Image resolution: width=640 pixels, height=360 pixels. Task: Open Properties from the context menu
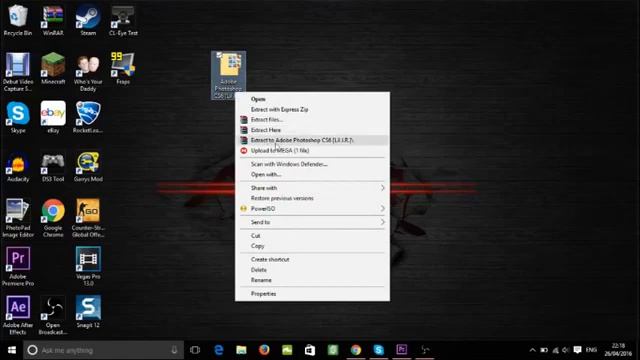(x=312, y=294)
